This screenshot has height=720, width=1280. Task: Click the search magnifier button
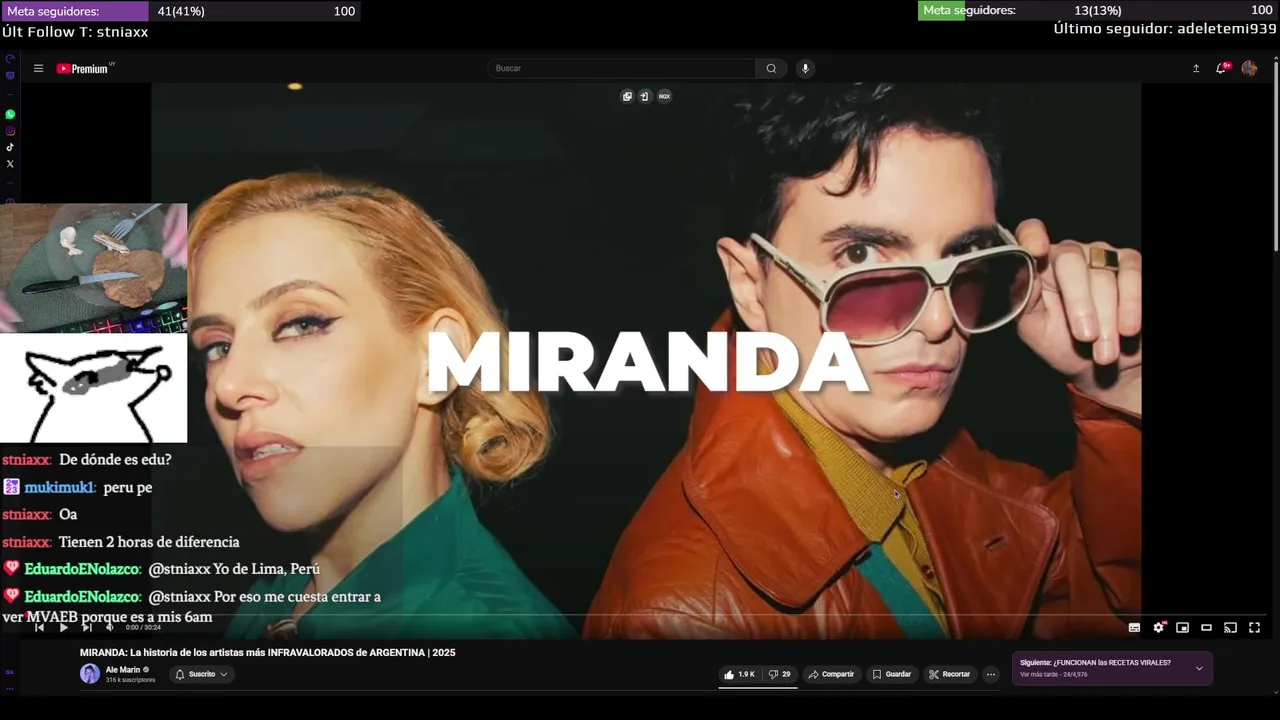pyautogui.click(x=771, y=68)
